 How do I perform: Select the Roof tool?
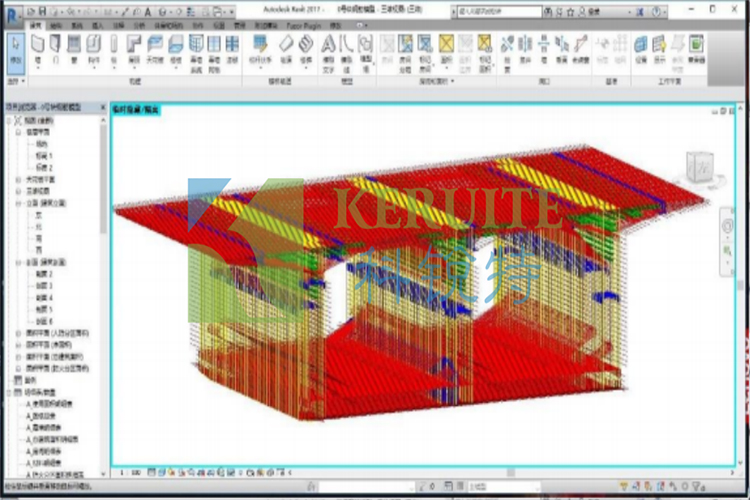pos(134,50)
